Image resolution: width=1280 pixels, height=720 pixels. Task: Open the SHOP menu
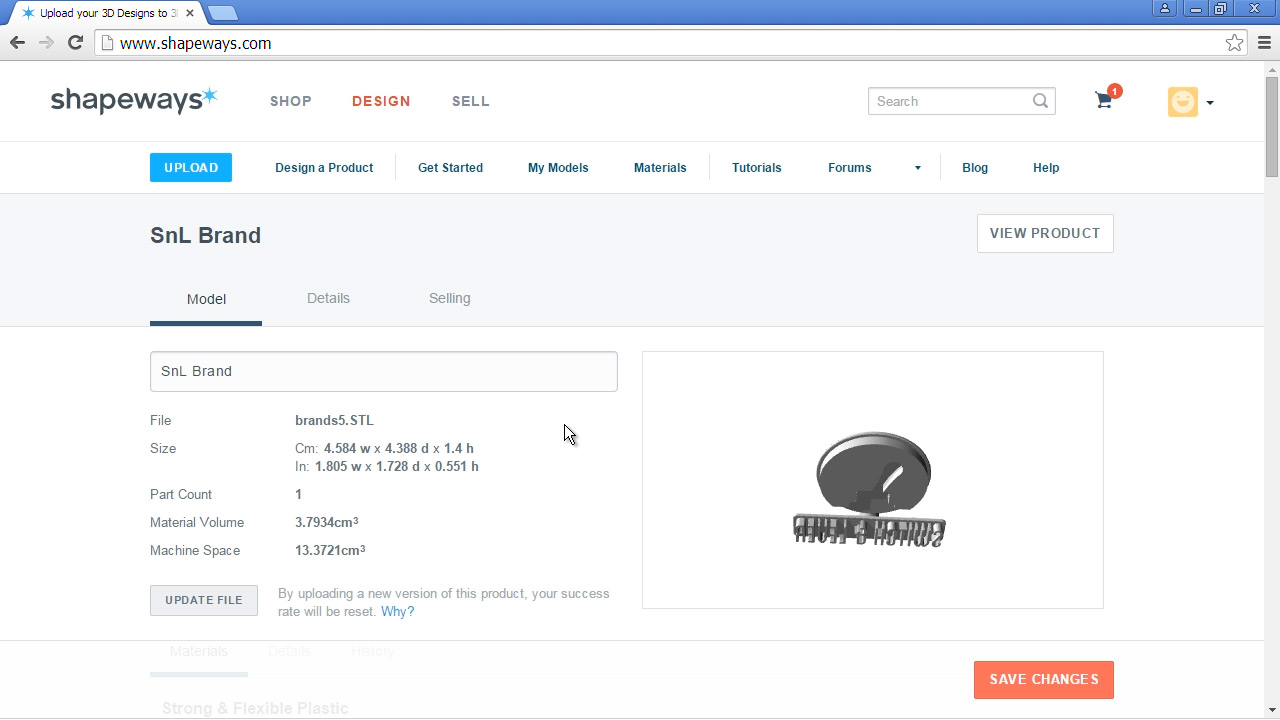click(291, 101)
